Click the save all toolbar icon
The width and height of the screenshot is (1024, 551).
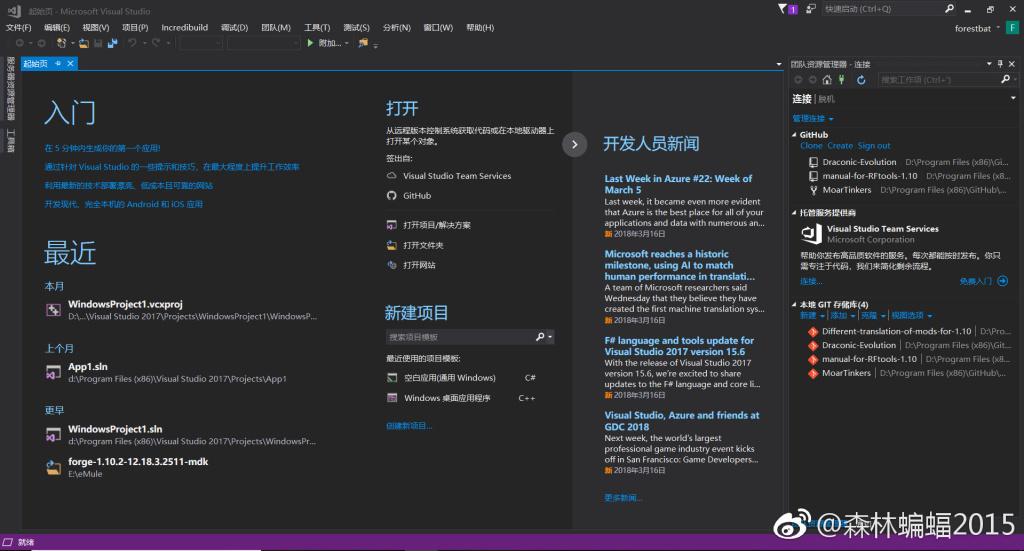pyautogui.click(x=112, y=43)
